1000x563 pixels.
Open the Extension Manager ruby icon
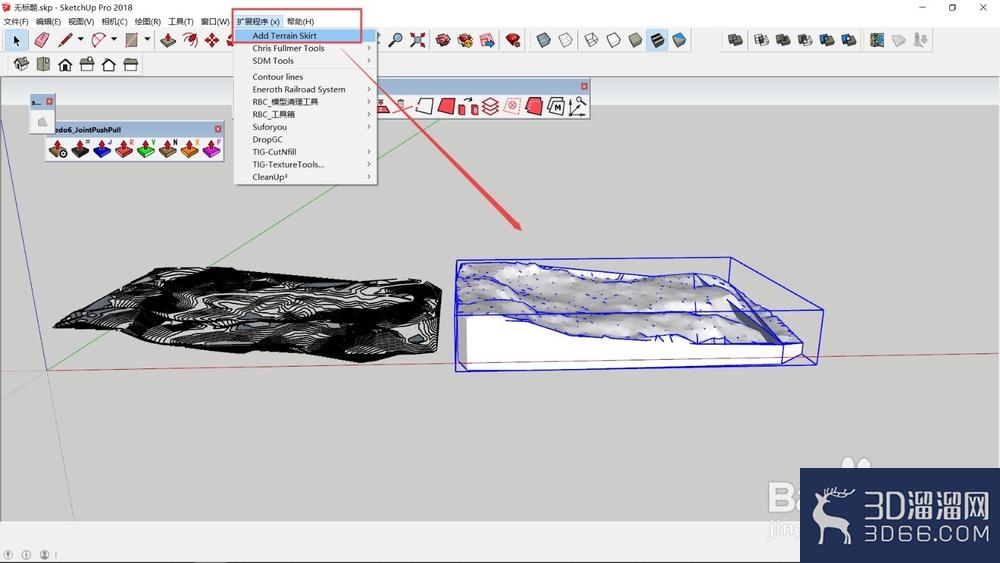coord(513,41)
